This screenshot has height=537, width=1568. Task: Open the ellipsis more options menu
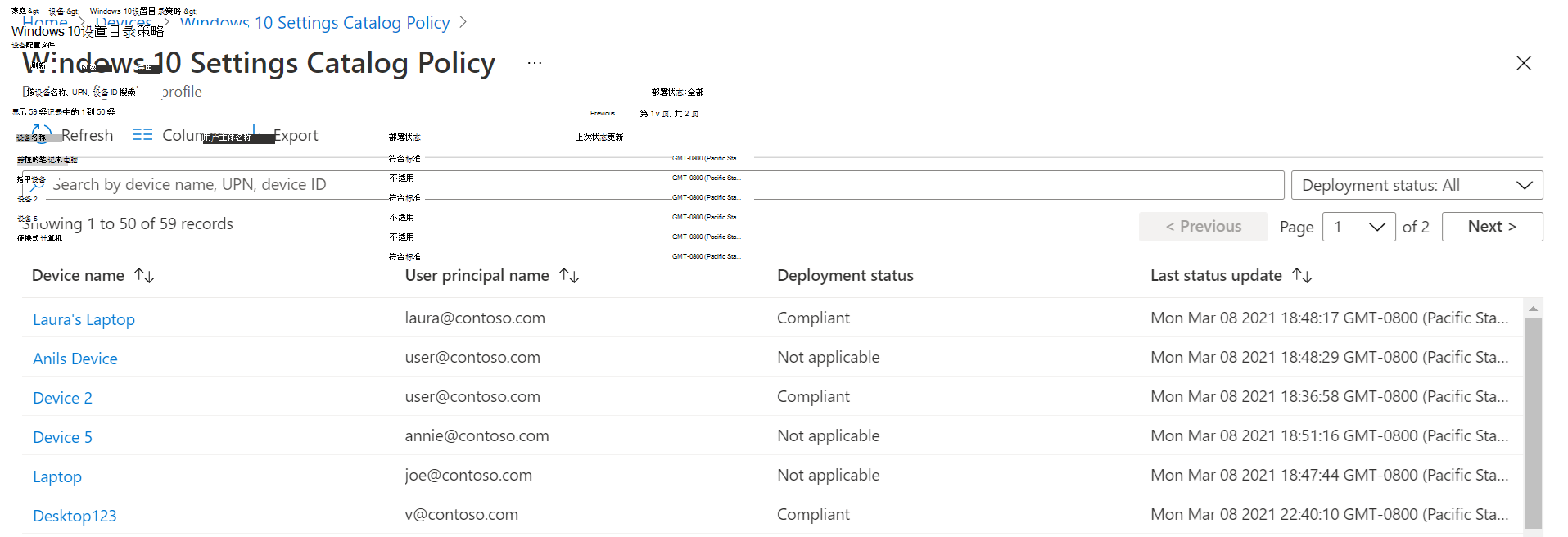pyautogui.click(x=535, y=63)
